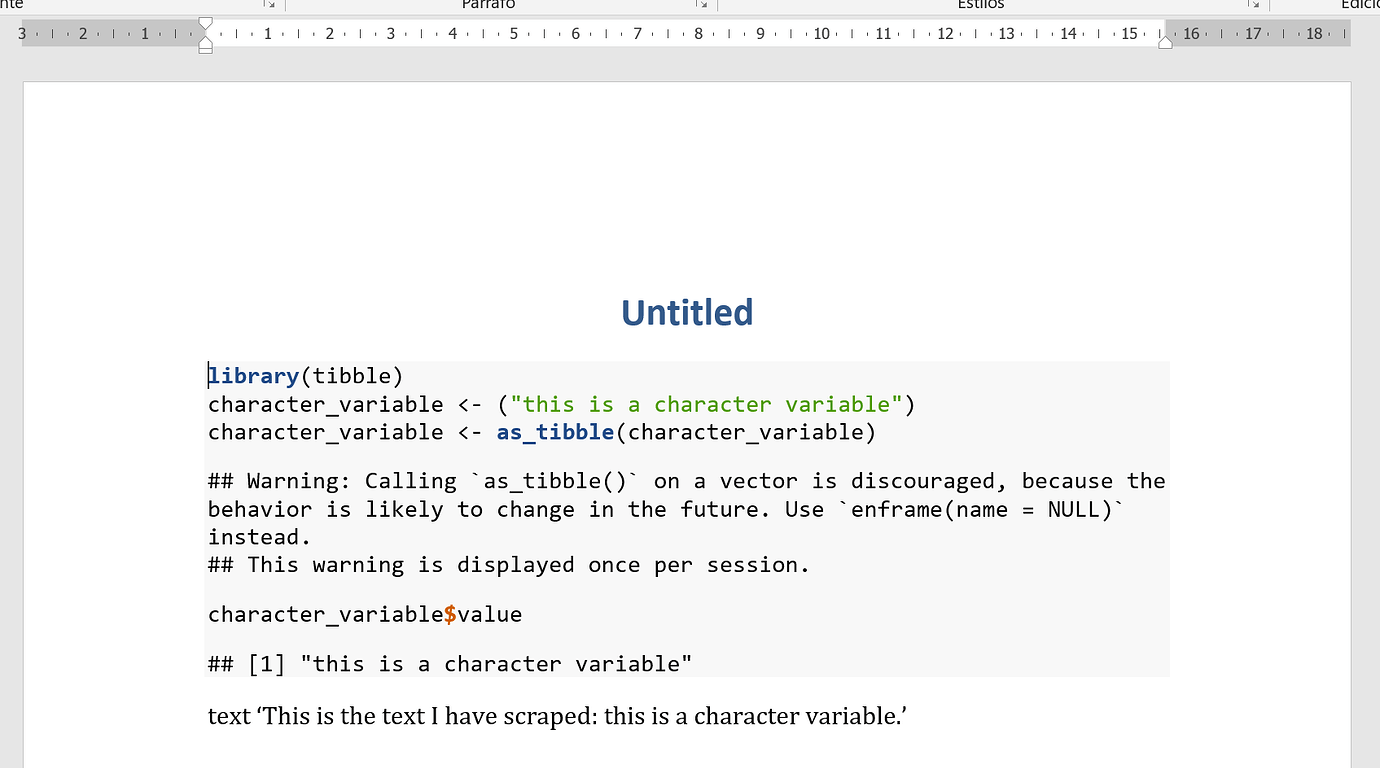Click the scraped text paragraph below code
Screen dimensions: 1380x768
click(557, 716)
